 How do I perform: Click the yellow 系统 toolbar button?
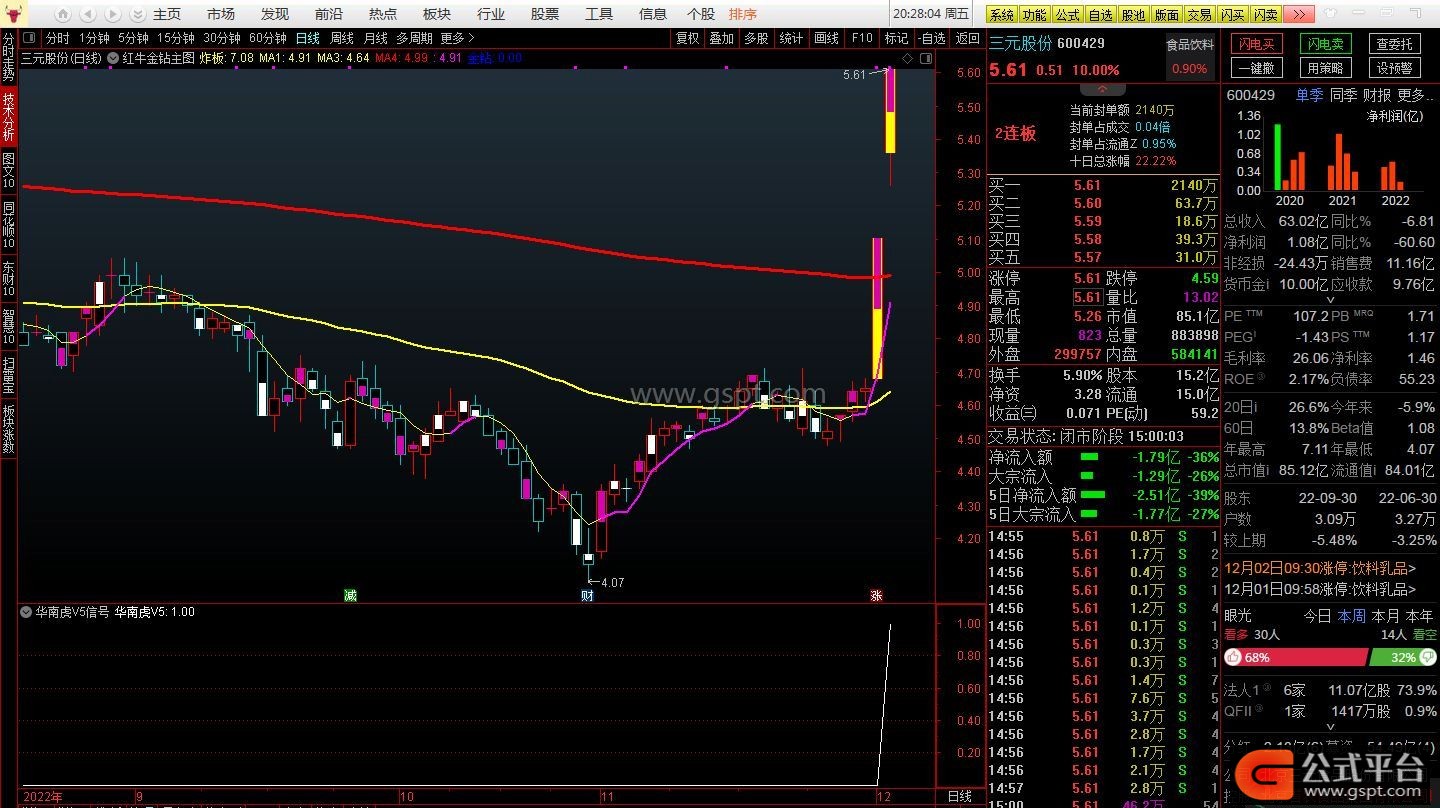[x=1002, y=14]
